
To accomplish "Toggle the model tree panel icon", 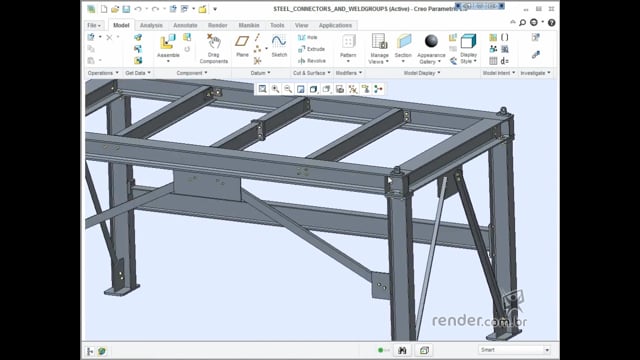I will click(x=90, y=351).
